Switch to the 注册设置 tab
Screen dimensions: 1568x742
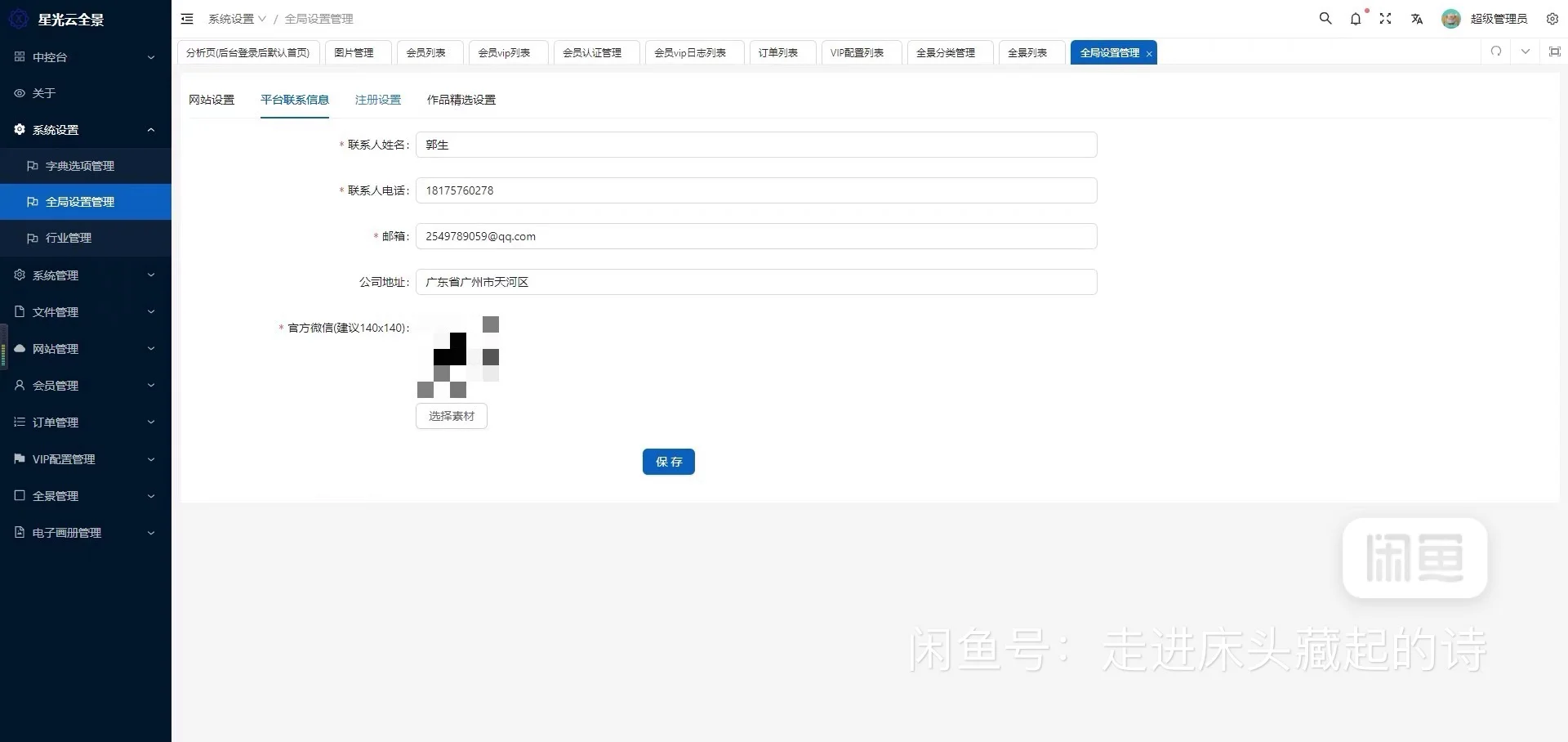tap(377, 100)
